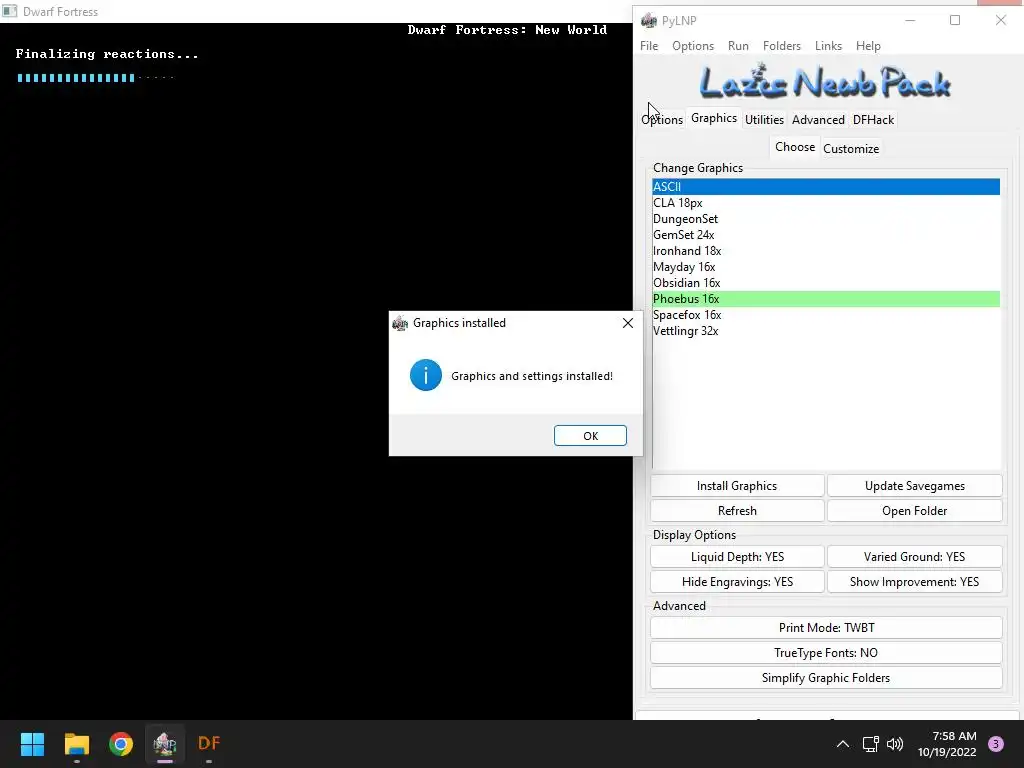Toggle Varied Ground: YES setting
Image resolution: width=1024 pixels, height=768 pixels.
(x=914, y=556)
